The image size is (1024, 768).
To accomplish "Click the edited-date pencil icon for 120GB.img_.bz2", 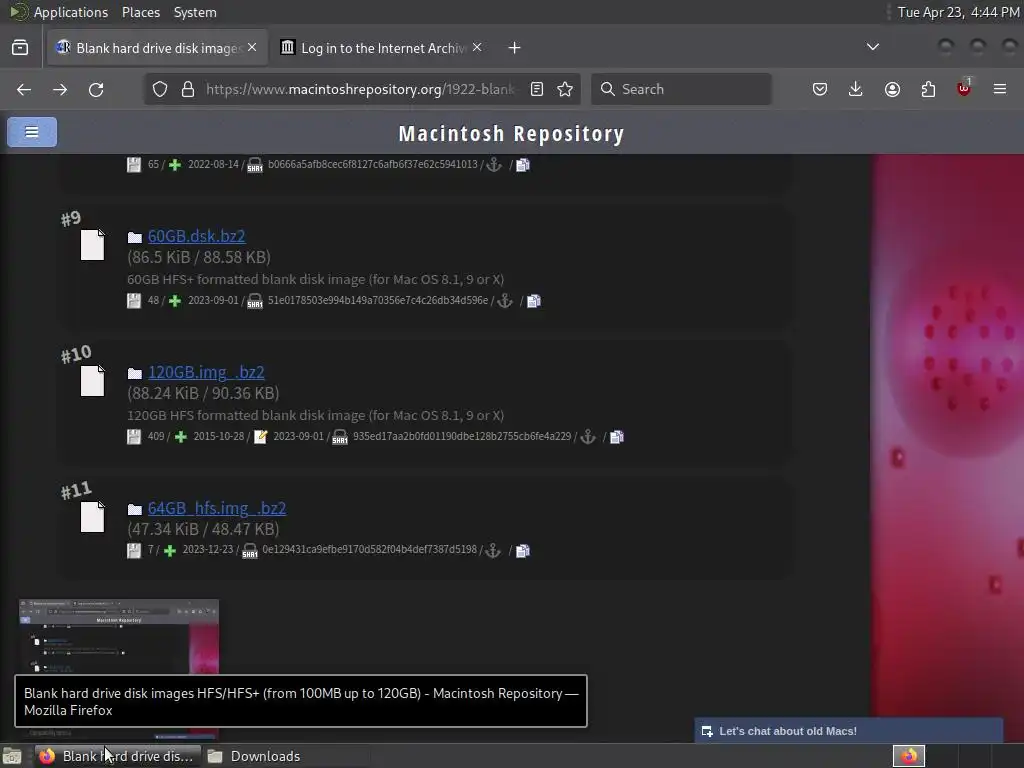I will pos(260,437).
